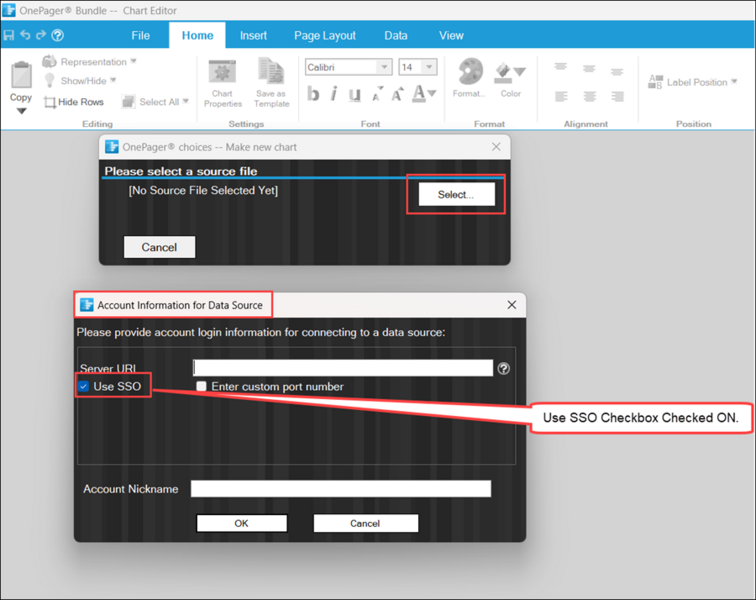Viewport: 756px width, 600px height.
Task: Click the Copy clipboard icon
Action: (21, 75)
